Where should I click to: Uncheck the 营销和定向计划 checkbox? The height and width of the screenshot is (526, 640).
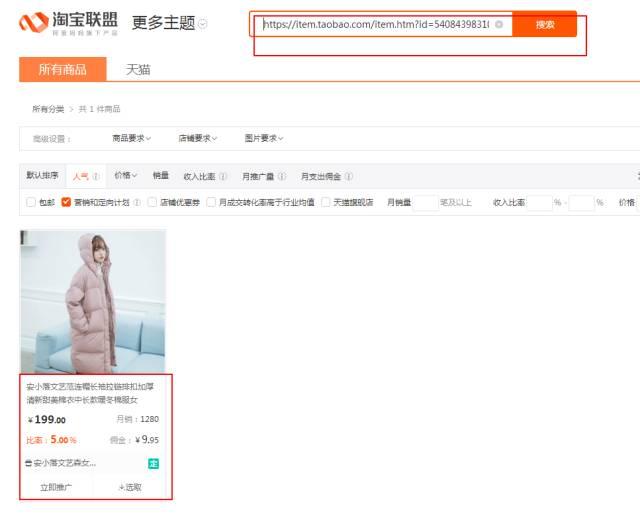click(66, 202)
